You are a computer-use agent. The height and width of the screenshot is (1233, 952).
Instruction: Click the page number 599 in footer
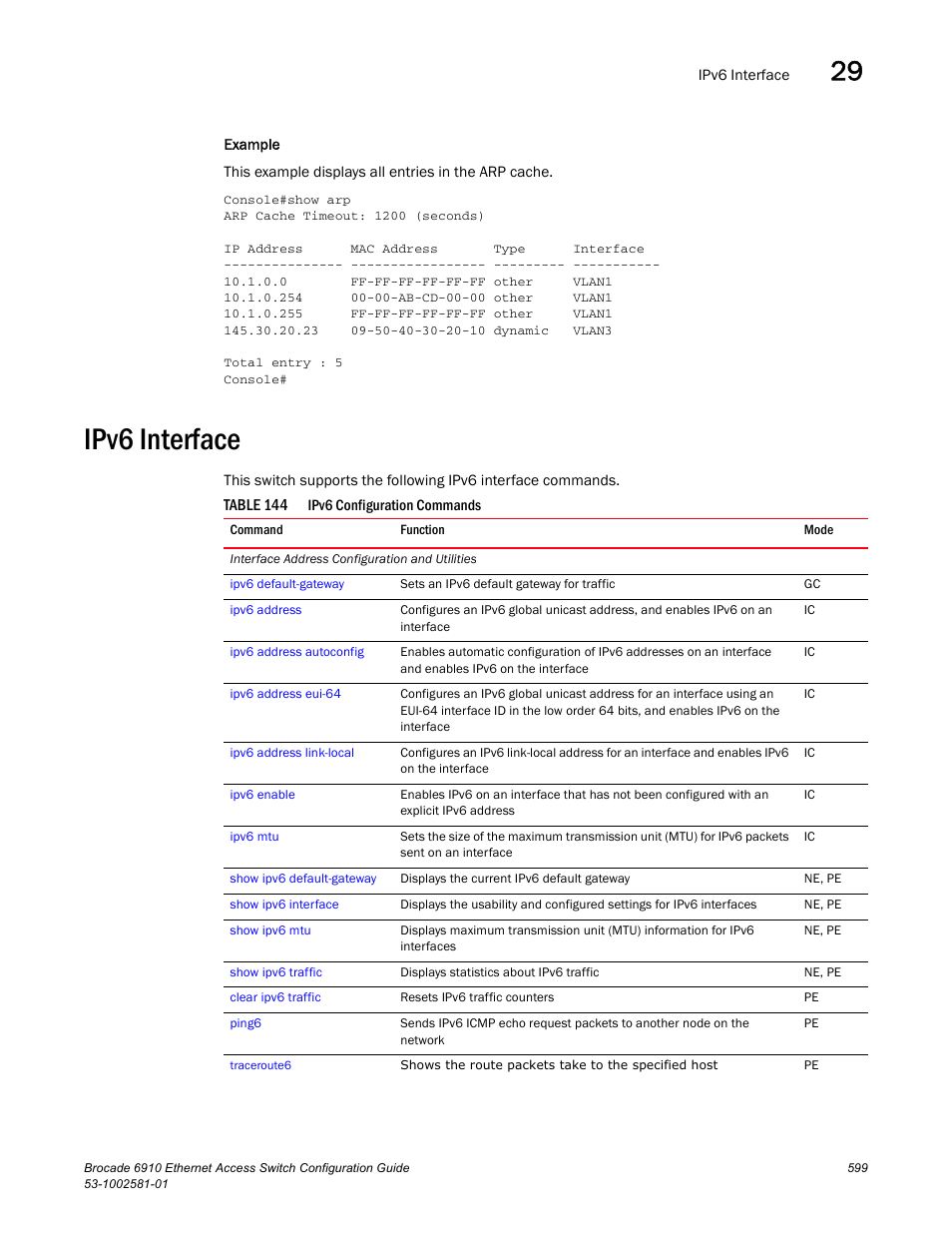pyautogui.click(x=857, y=1168)
